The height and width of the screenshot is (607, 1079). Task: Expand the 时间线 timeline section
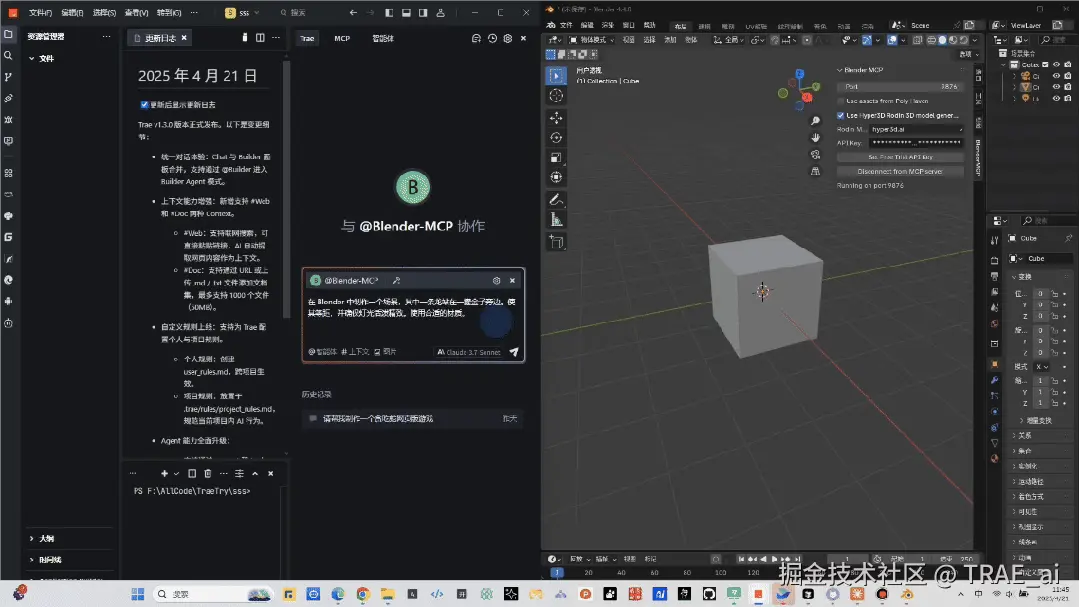point(32,560)
